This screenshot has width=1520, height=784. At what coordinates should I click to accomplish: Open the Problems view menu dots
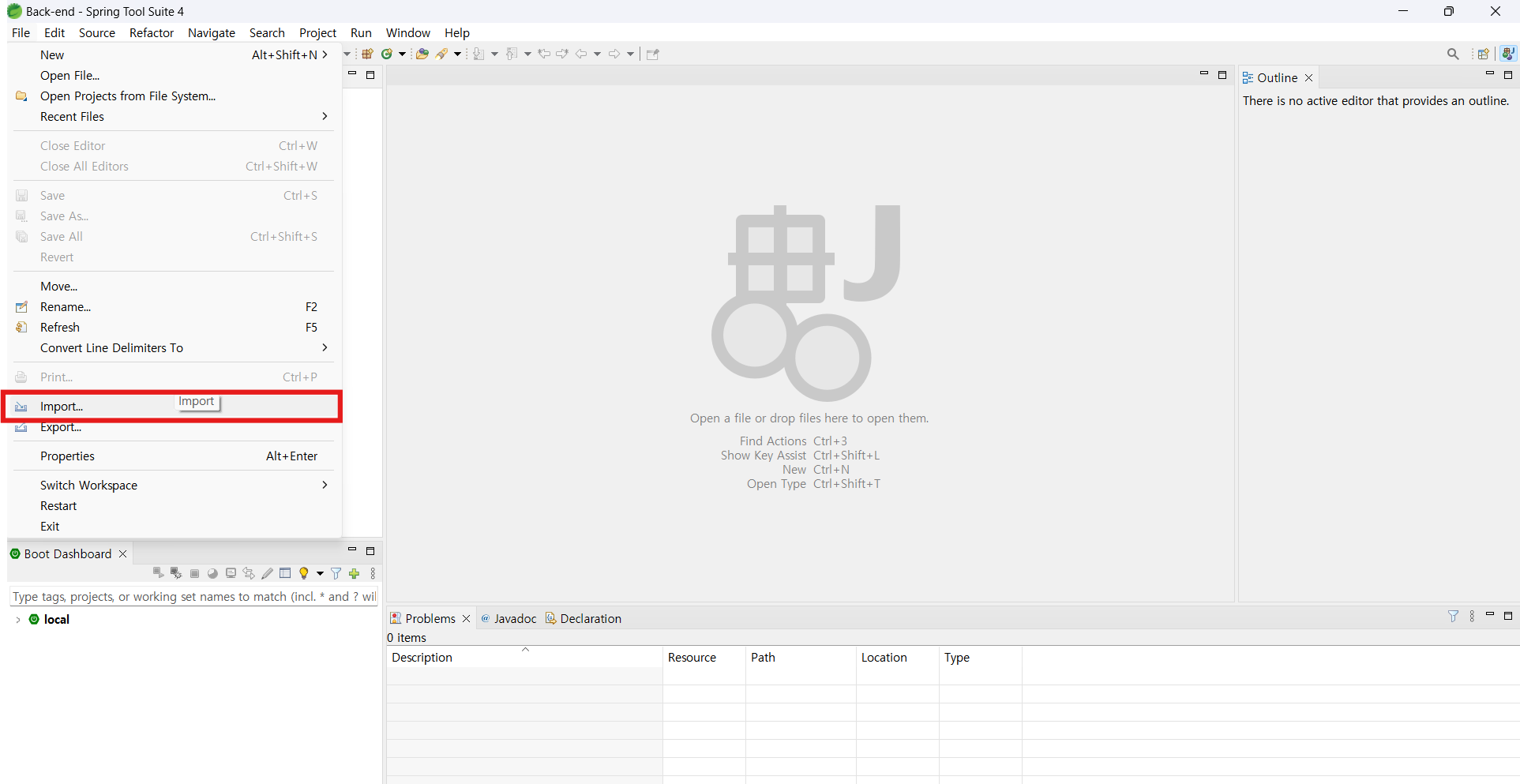(1472, 617)
